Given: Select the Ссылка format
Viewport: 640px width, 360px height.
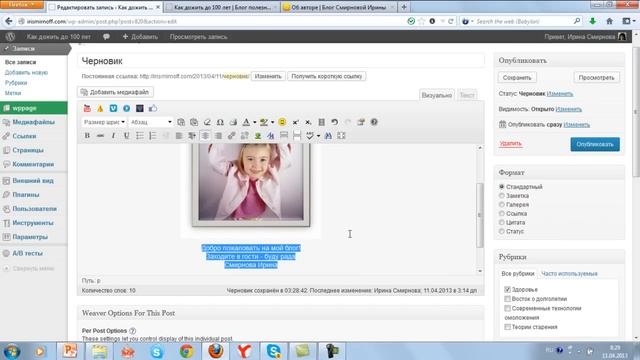Looking at the screenshot, I should [x=502, y=213].
